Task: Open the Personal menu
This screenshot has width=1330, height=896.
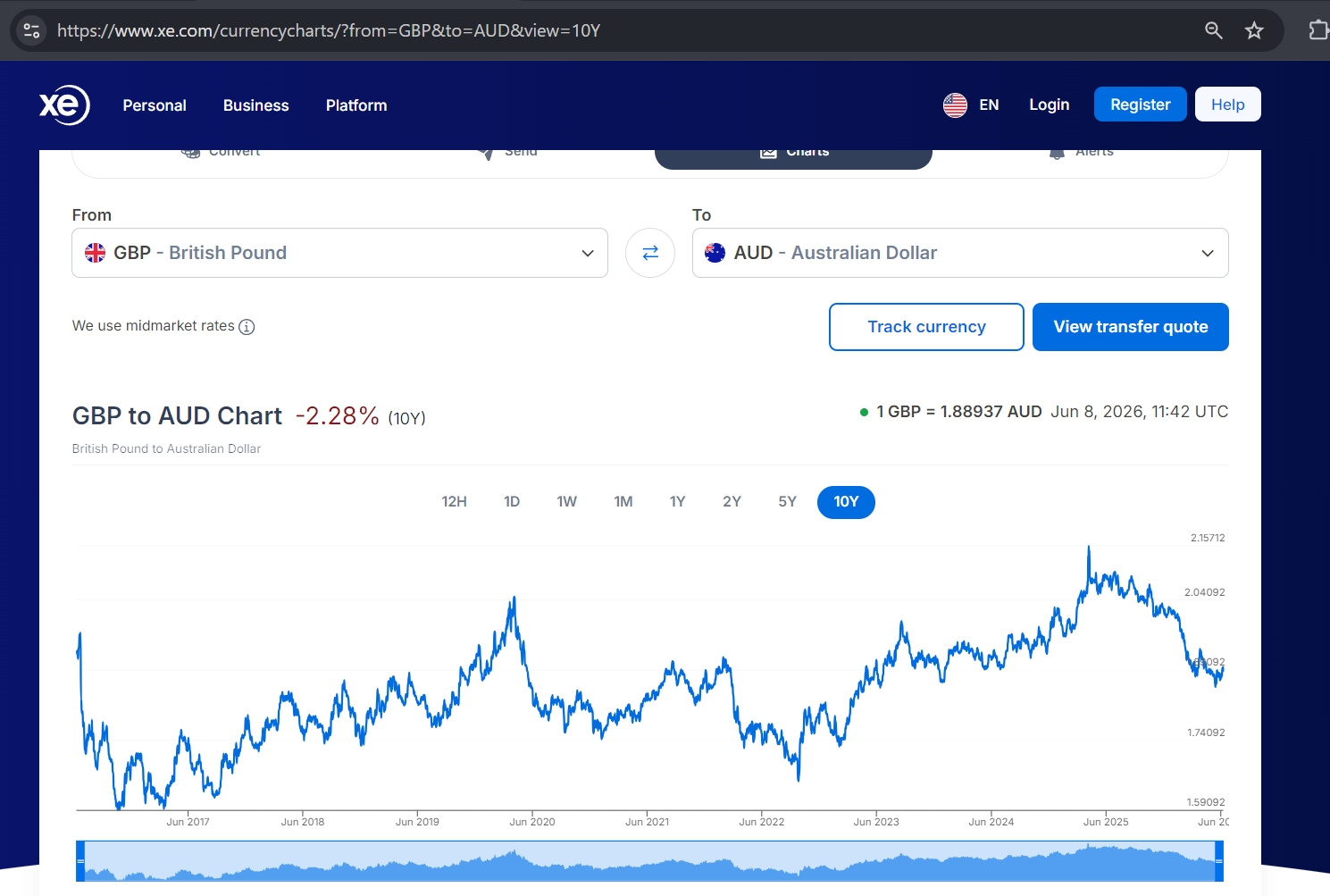Action: tap(155, 105)
